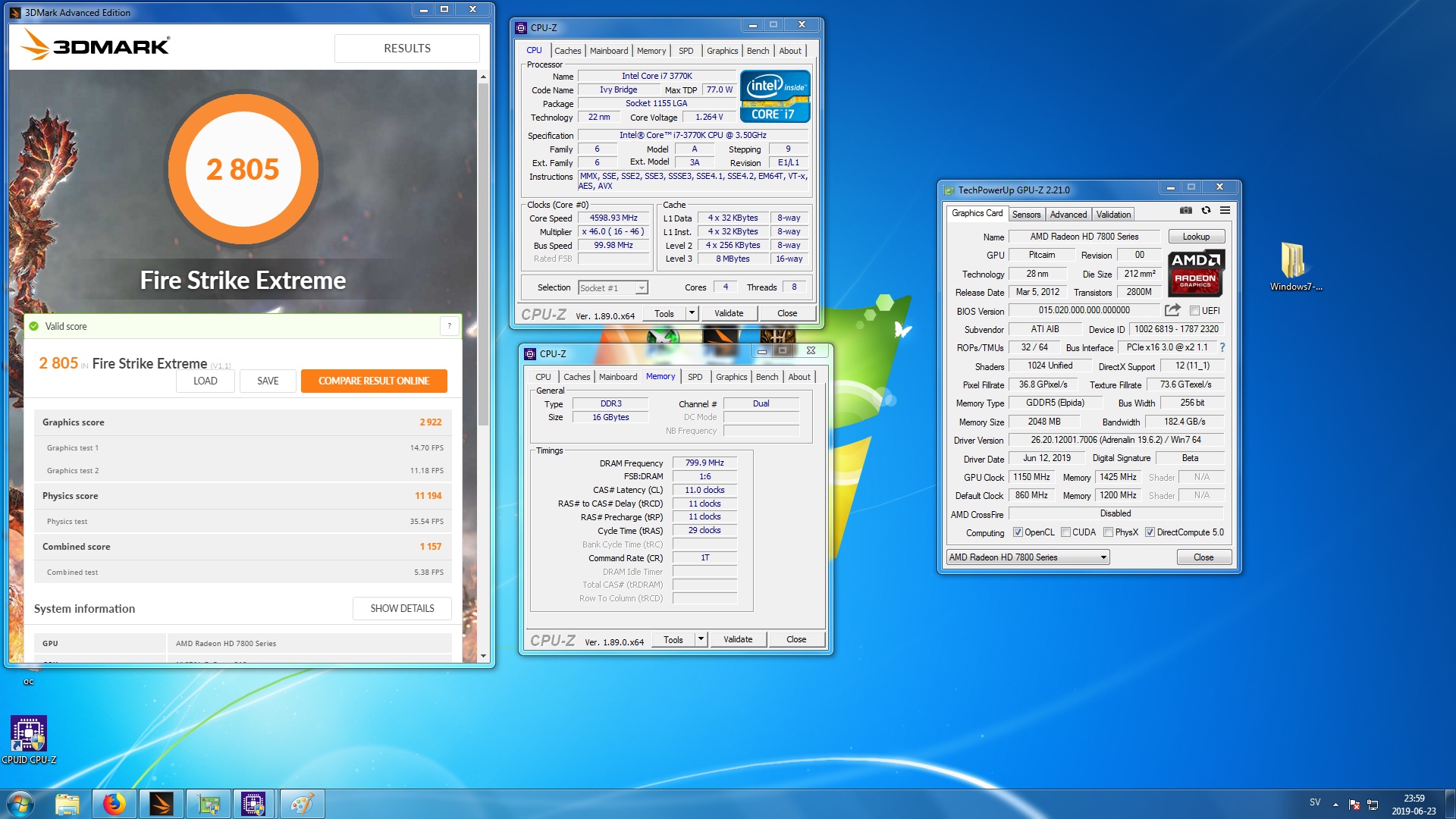The width and height of the screenshot is (1456, 819).
Task: Click Results button in 3DMark header
Action: click(x=407, y=48)
